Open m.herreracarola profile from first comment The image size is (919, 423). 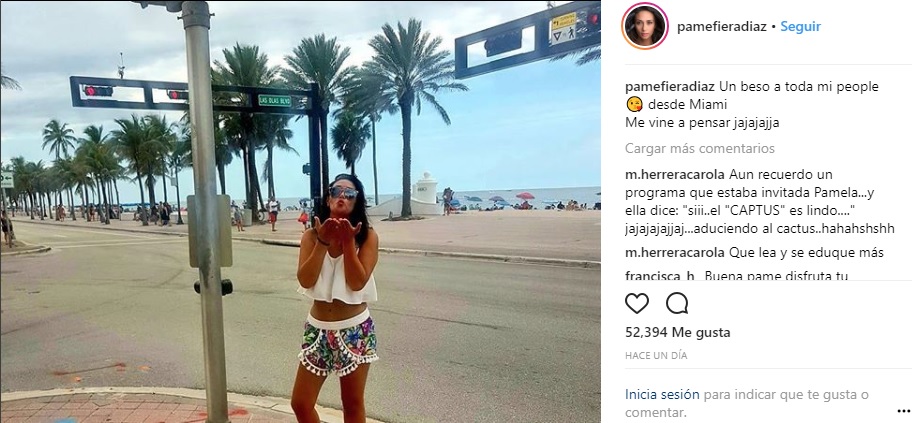[x=675, y=175]
